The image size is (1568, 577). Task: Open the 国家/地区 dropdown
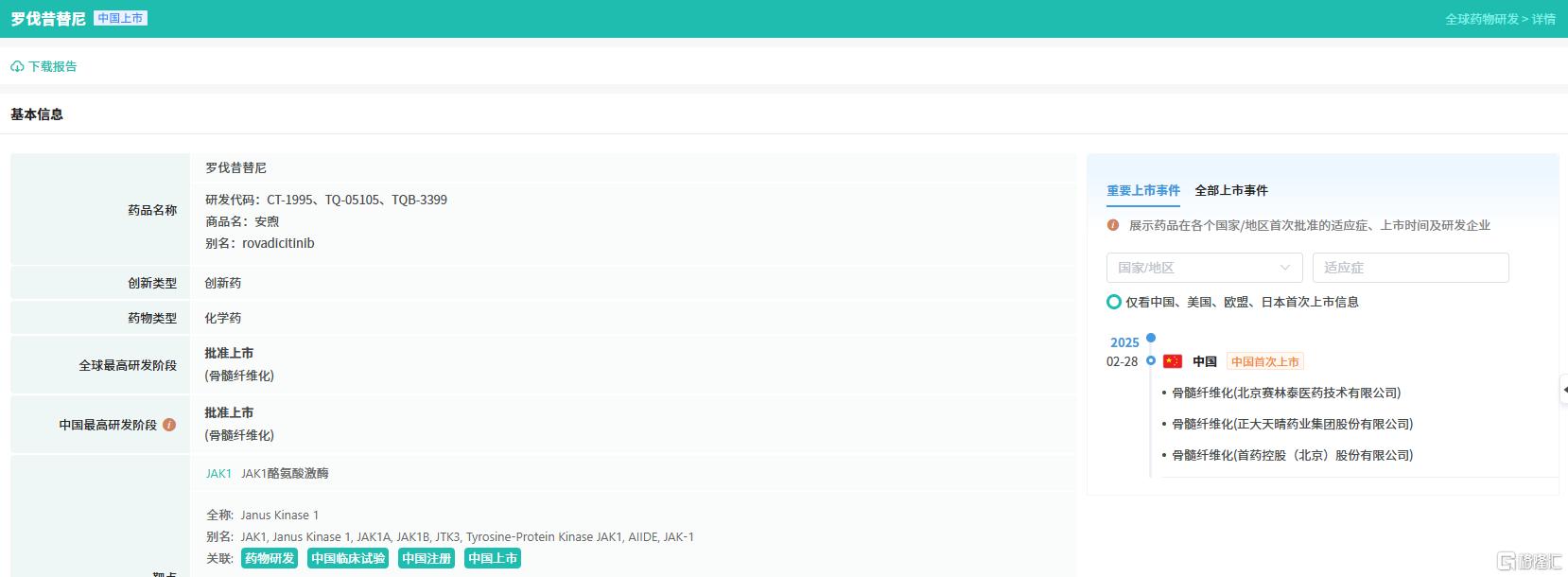1204,268
